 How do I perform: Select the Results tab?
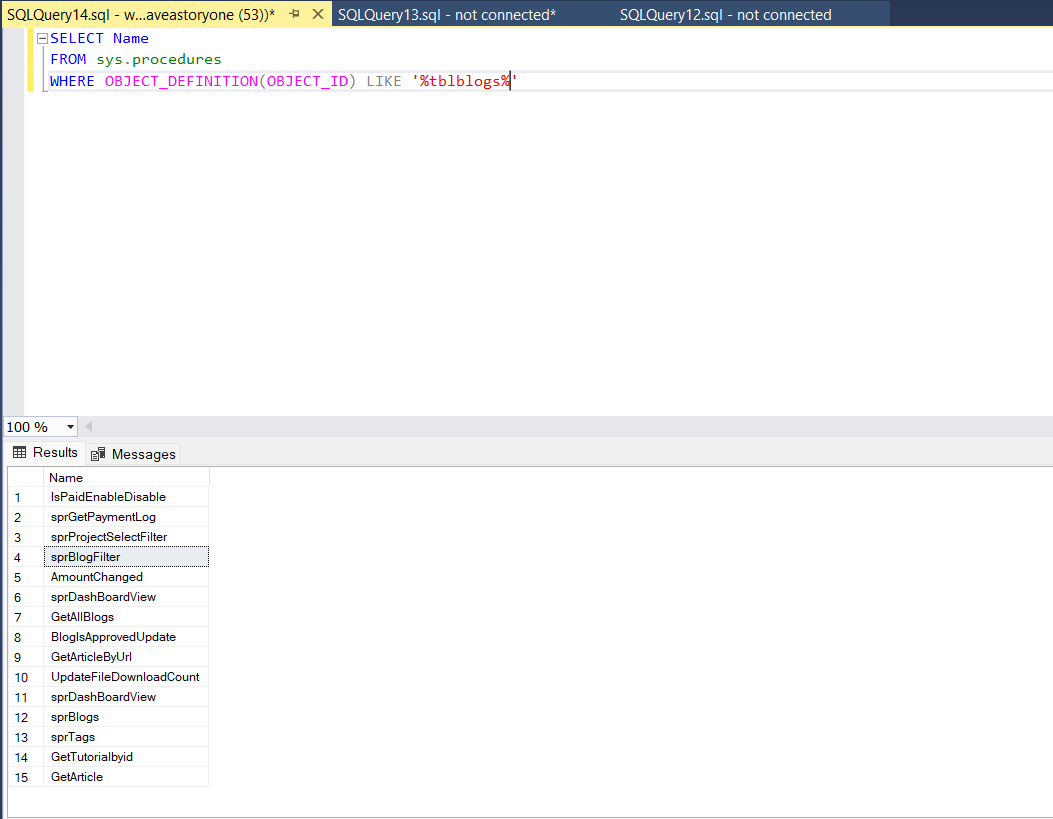(x=53, y=452)
